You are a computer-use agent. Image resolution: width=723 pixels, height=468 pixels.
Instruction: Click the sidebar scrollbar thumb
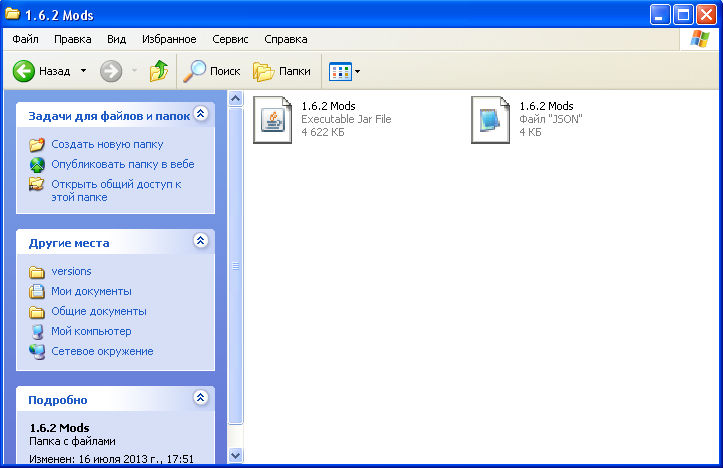235,266
